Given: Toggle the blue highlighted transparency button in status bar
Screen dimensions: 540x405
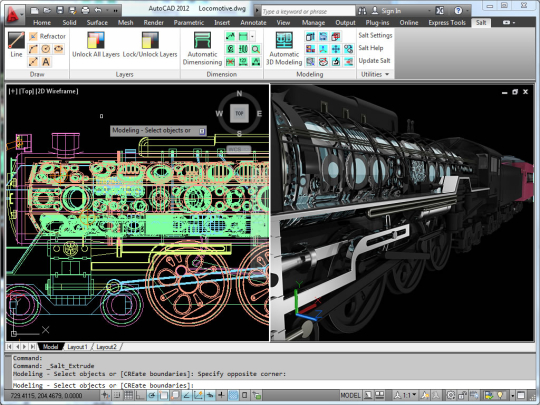Looking at the screenshot, I should point(233,395).
